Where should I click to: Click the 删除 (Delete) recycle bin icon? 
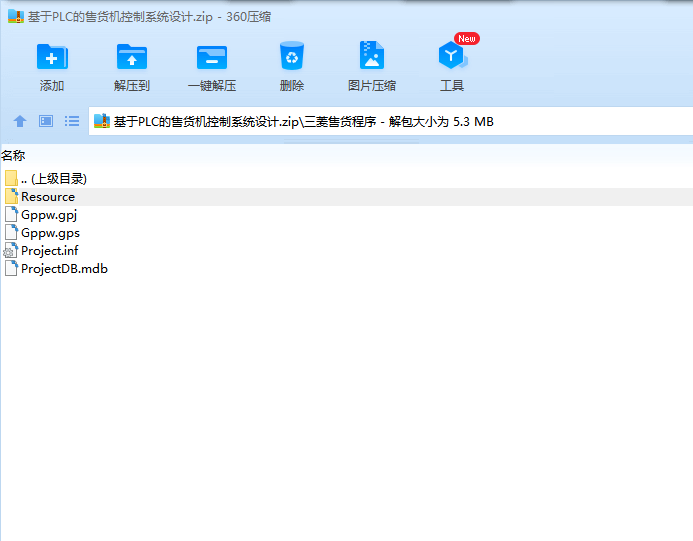pos(292,56)
